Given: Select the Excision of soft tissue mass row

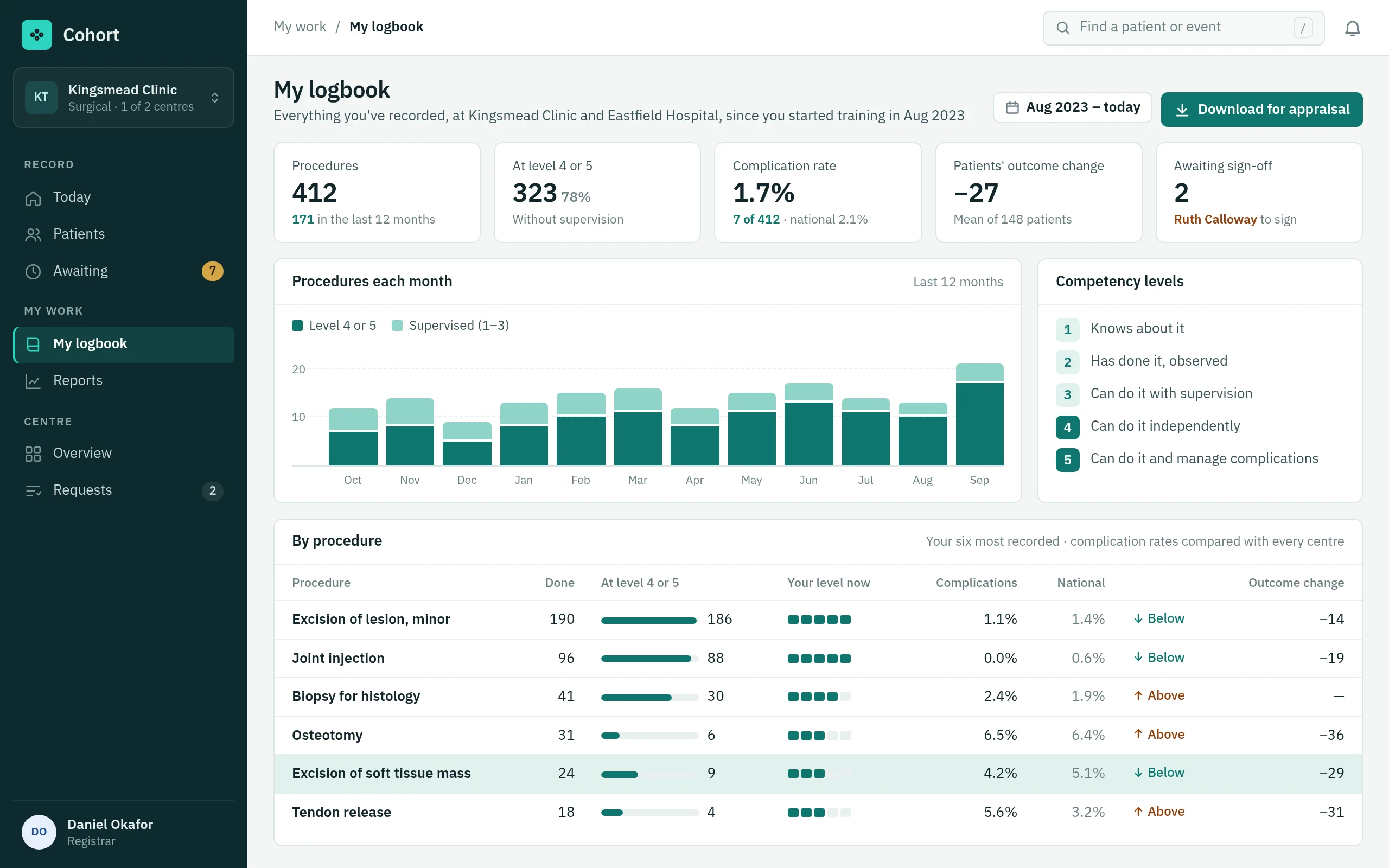Looking at the screenshot, I should pyautogui.click(x=818, y=773).
